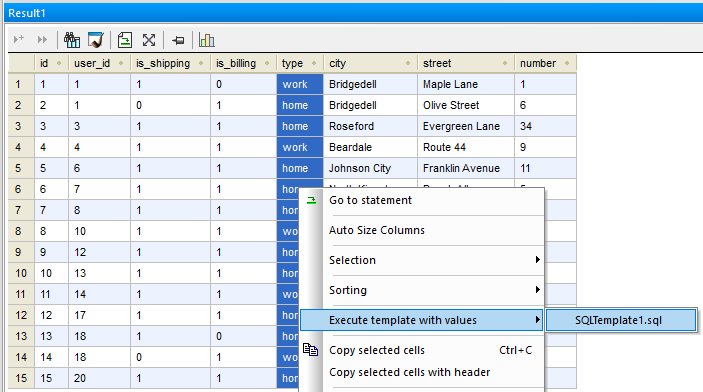This screenshot has height=392, width=703.
Task: Click the 'Maple Lane' street cell
Action: (466, 84)
